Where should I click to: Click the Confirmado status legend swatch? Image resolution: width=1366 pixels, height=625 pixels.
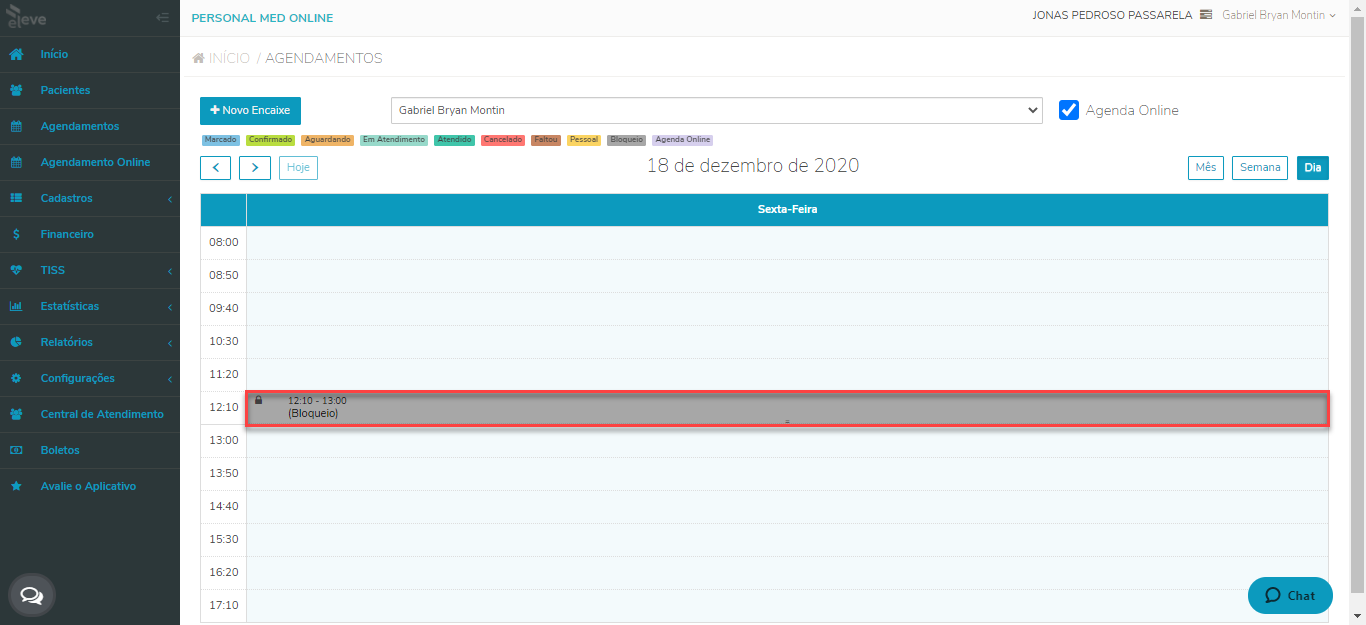tap(270, 140)
